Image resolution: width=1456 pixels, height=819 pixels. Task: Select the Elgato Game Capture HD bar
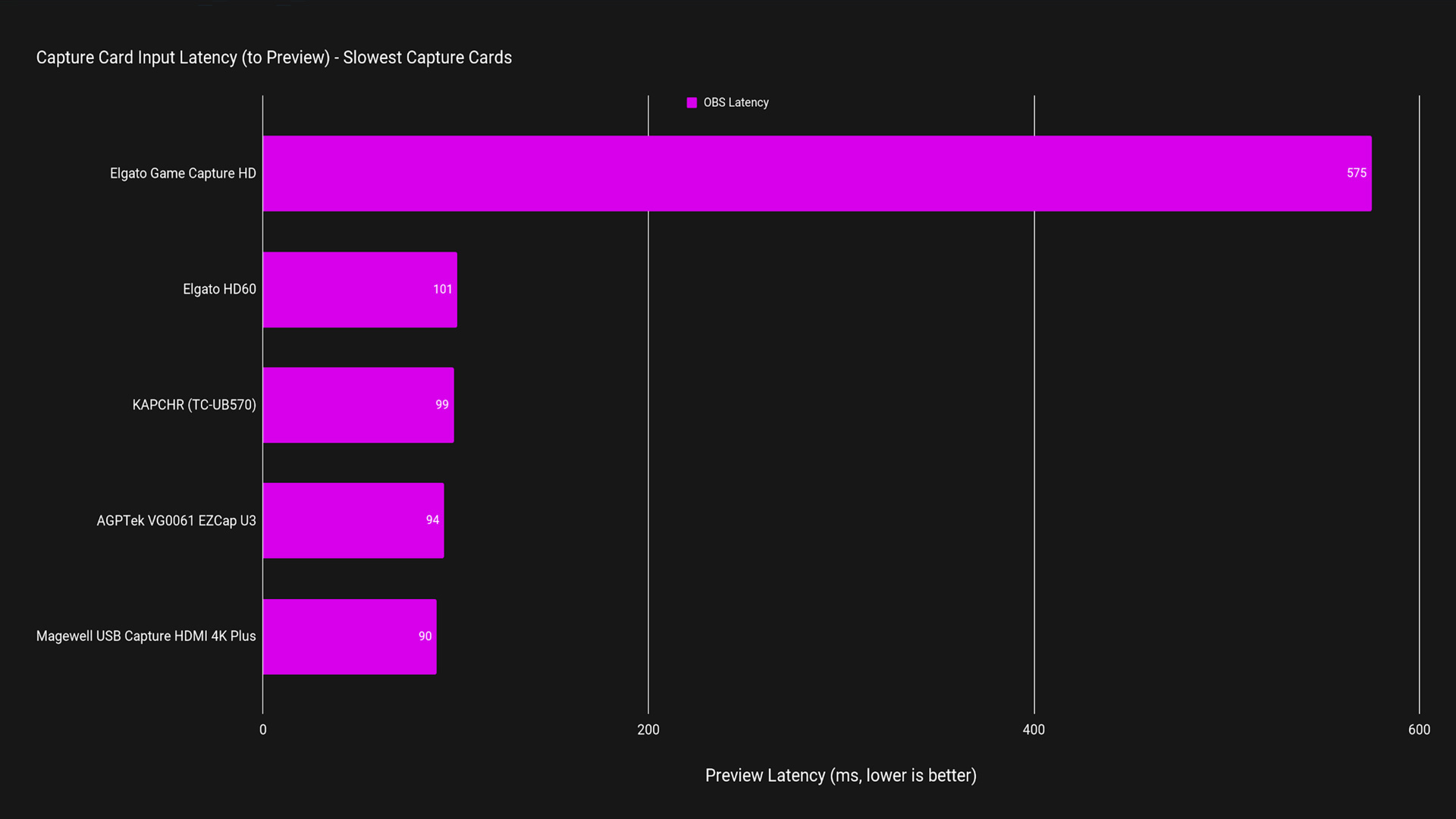817,174
